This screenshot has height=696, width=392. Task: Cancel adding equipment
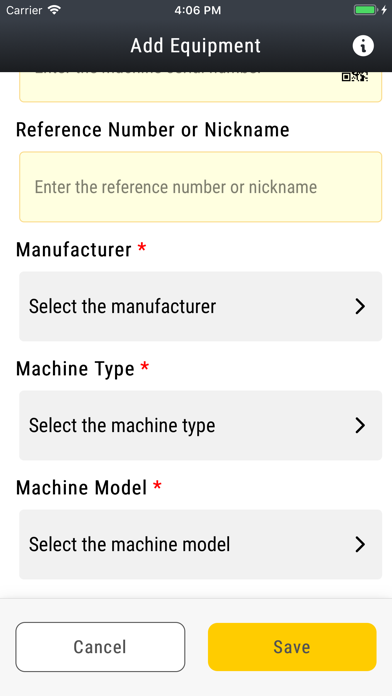point(100,647)
